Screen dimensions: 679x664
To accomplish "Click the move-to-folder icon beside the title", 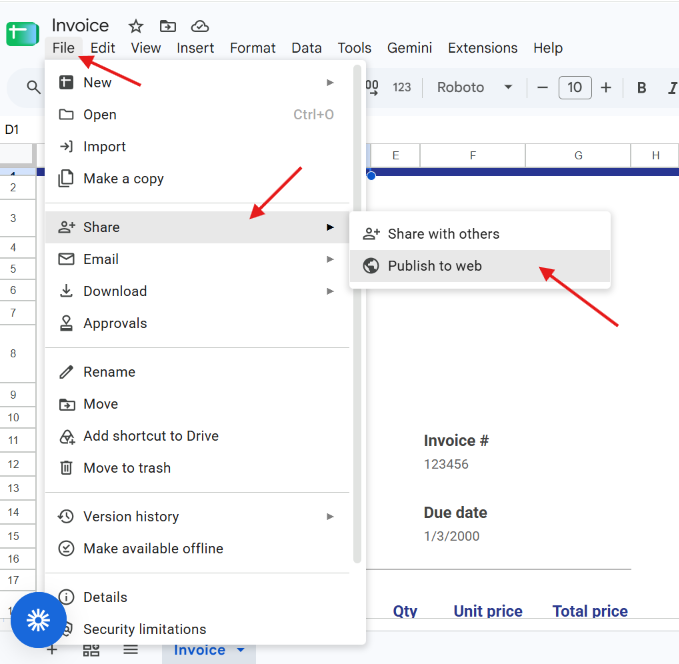I will tap(168, 26).
